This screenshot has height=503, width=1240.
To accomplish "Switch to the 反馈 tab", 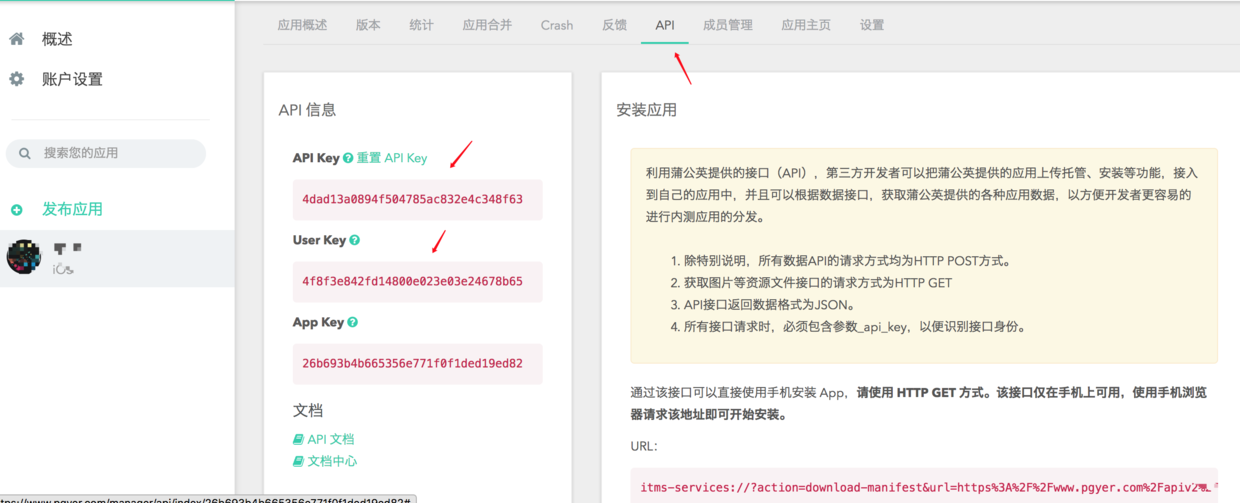I will (614, 25).
